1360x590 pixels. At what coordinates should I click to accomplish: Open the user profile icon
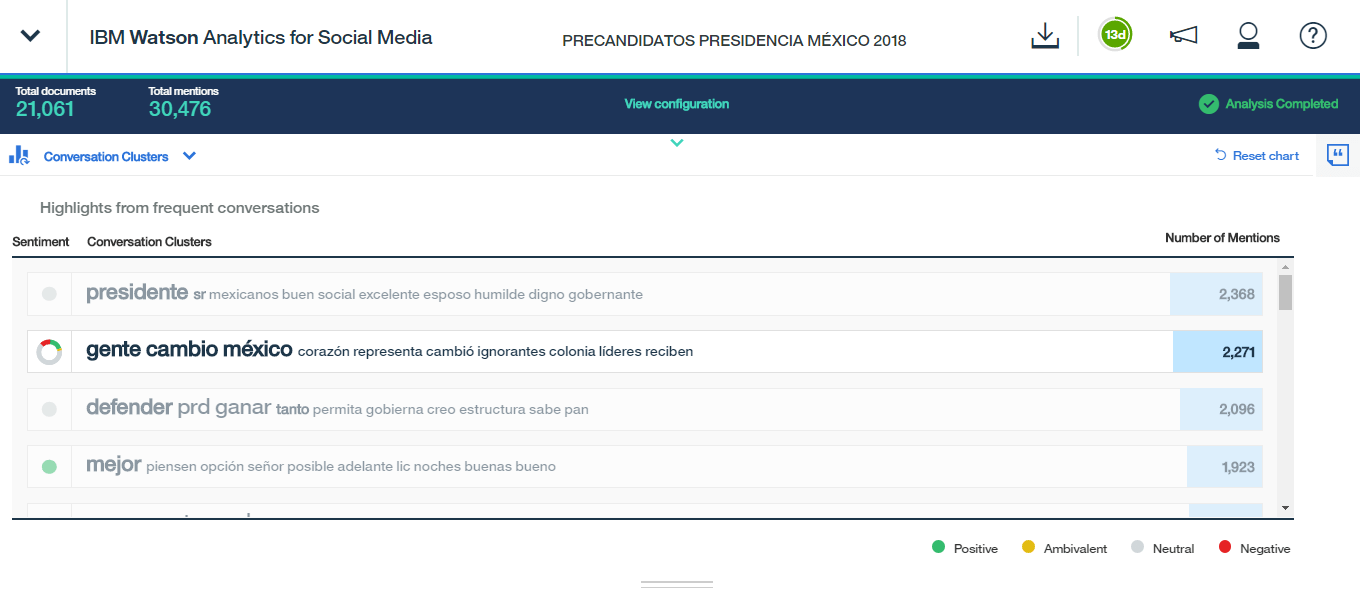pos(1247,36)
